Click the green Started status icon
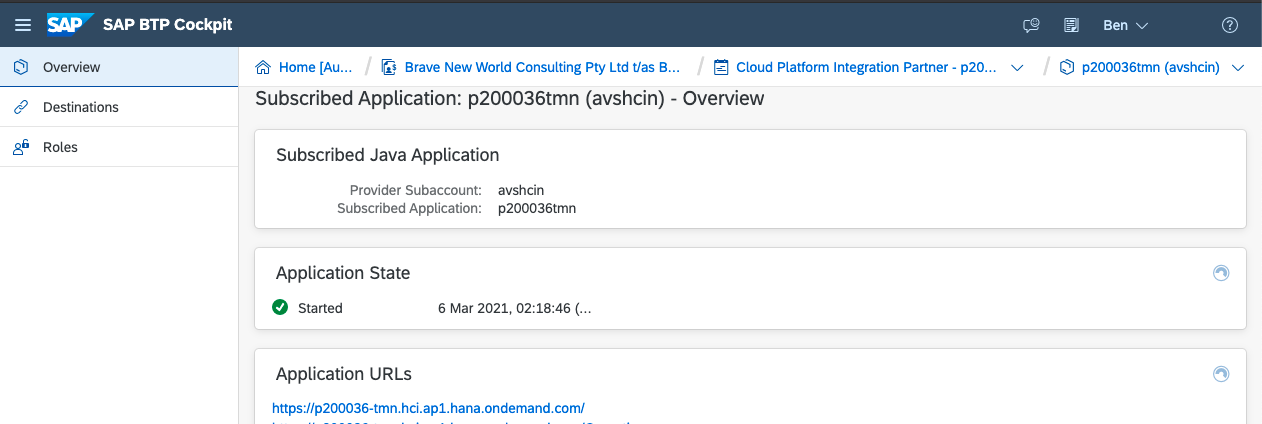The image size is (1262, 424). [281, 308]
